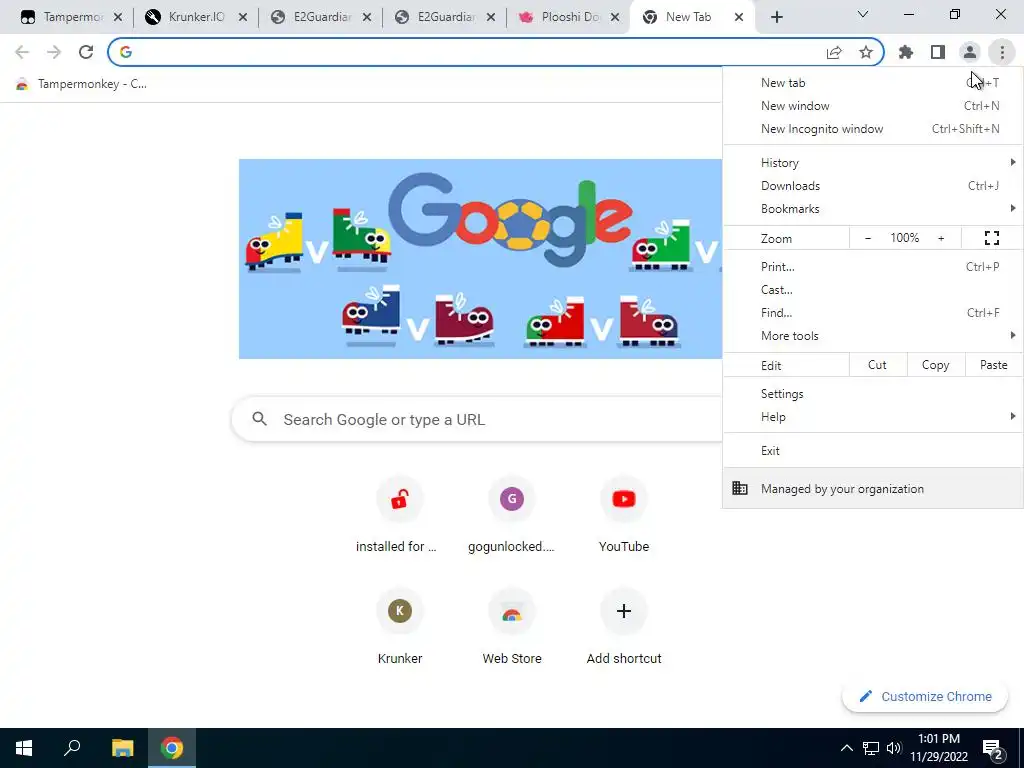Screen dimensions: 1024x768
Task: Open the 'installed for ...' shortcut
Action: [x=400, y=515]
